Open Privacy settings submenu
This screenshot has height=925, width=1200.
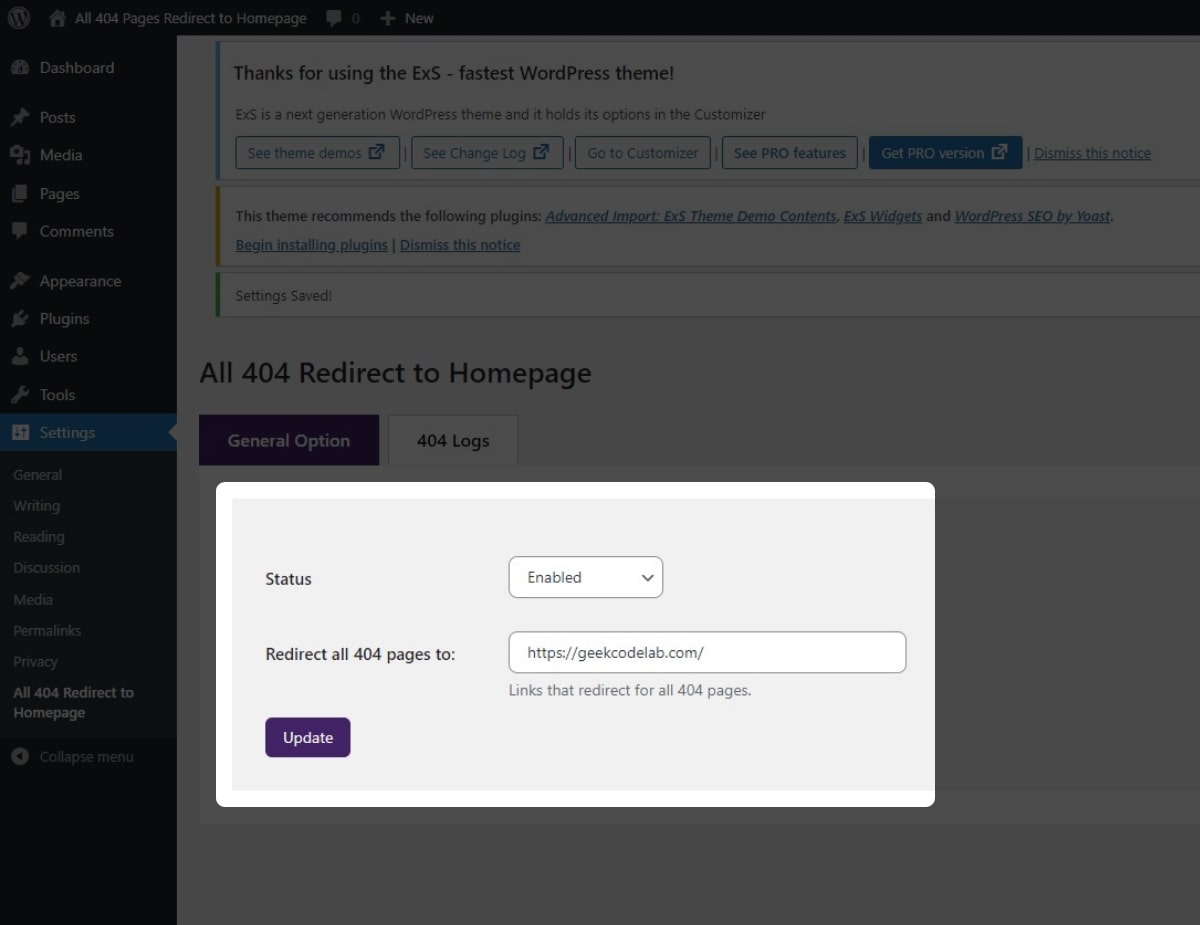pos(36,662)
